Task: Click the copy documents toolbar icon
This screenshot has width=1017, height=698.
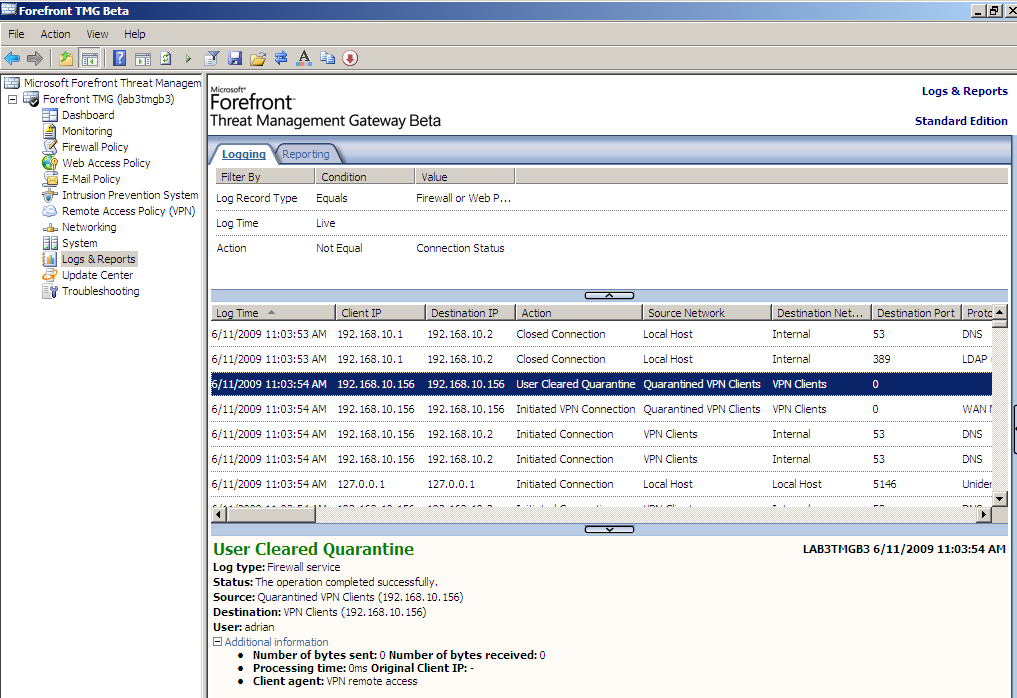Action: 328,58
